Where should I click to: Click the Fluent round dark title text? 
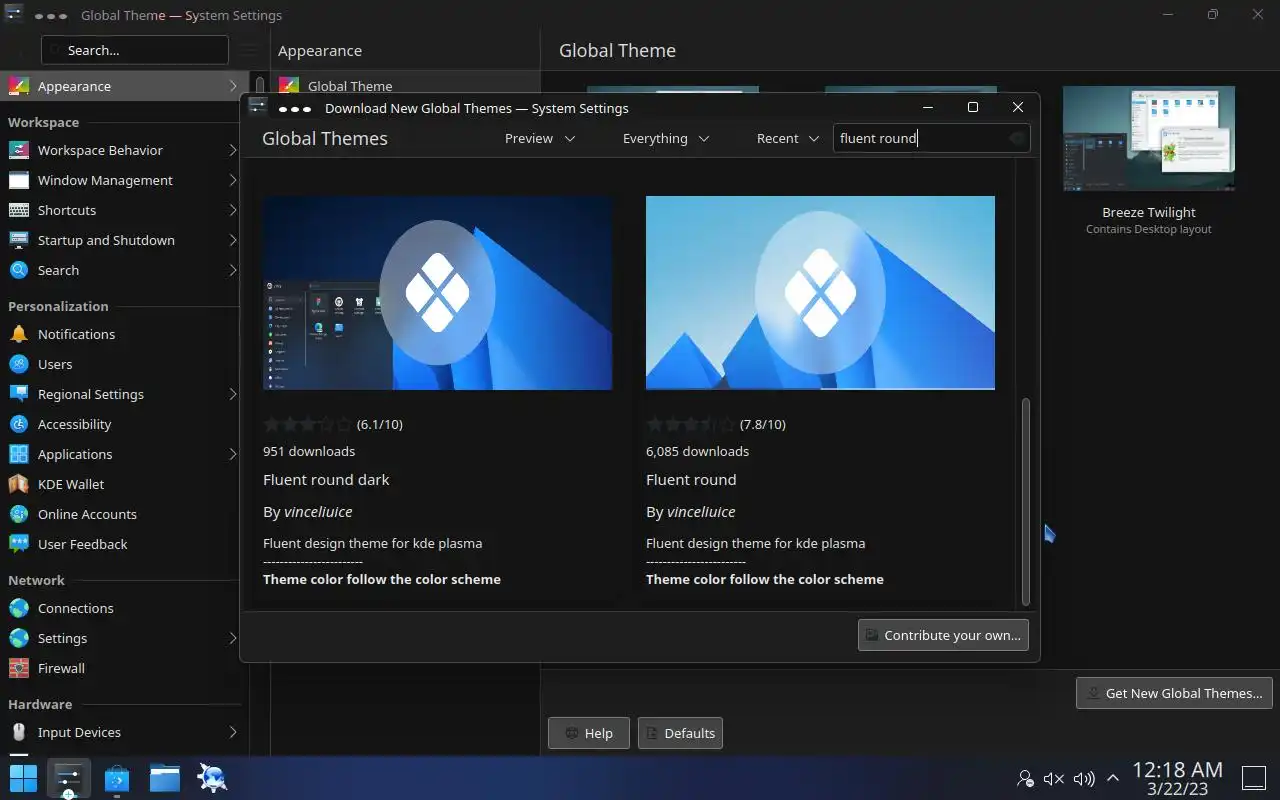point(326,479)
